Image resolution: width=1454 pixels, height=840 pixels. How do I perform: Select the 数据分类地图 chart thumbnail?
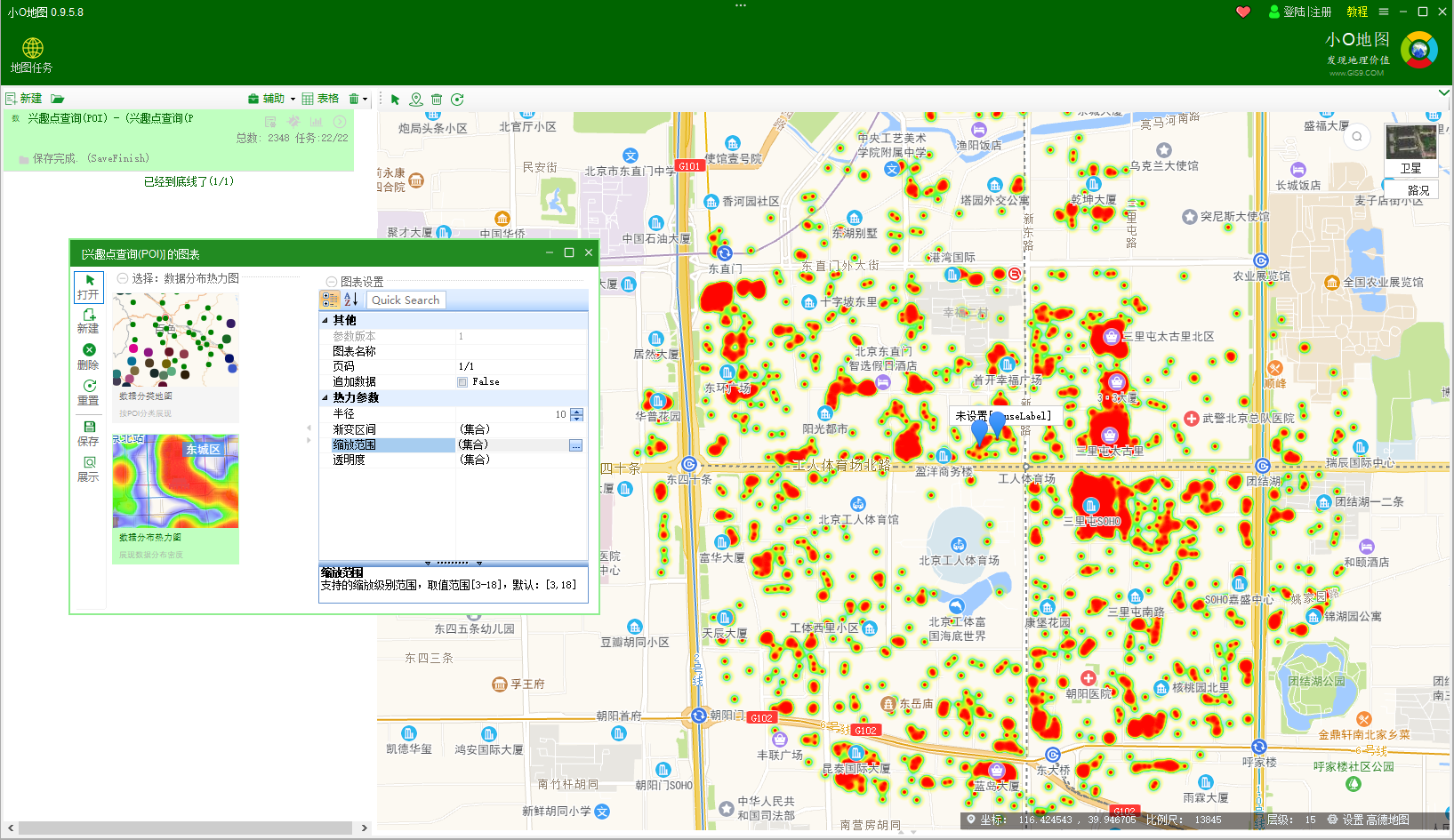[x=175, y=357]
